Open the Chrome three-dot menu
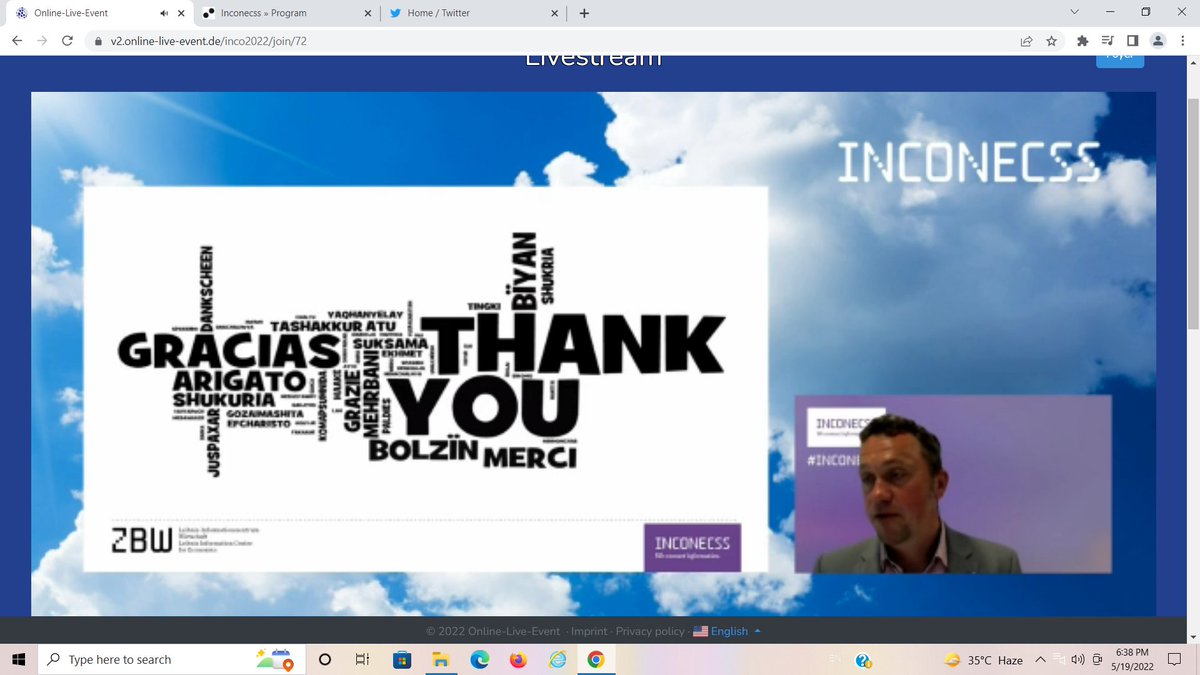The image size is (1200, 675). point(1183,41)
